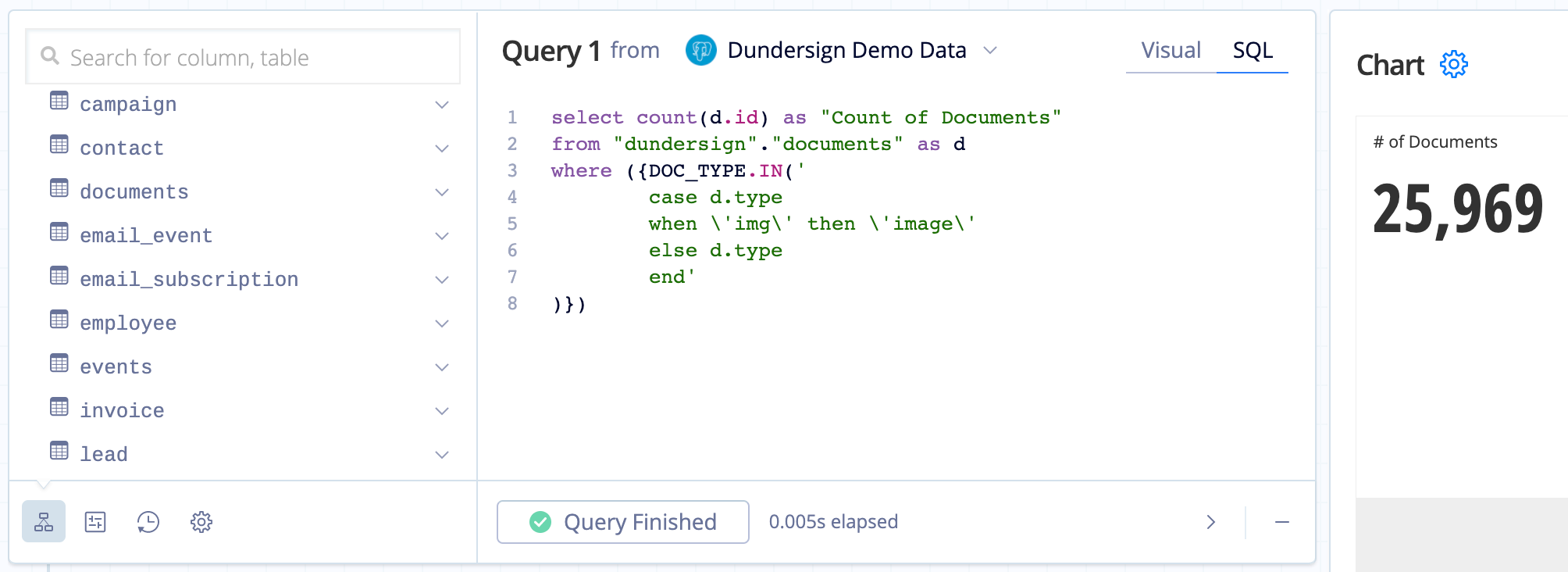Expand the events table columns

[x=442, y=367]
